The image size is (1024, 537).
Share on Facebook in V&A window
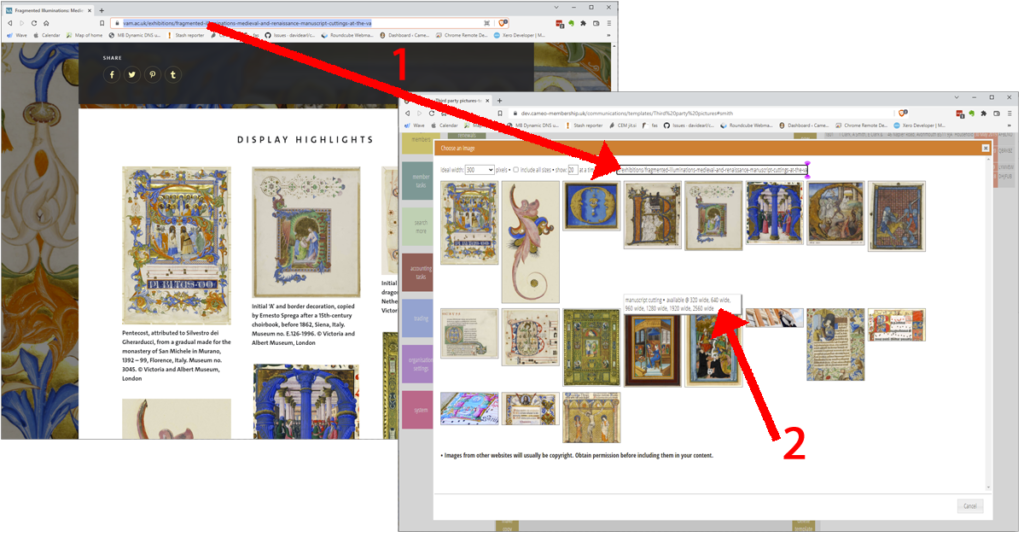112,74
